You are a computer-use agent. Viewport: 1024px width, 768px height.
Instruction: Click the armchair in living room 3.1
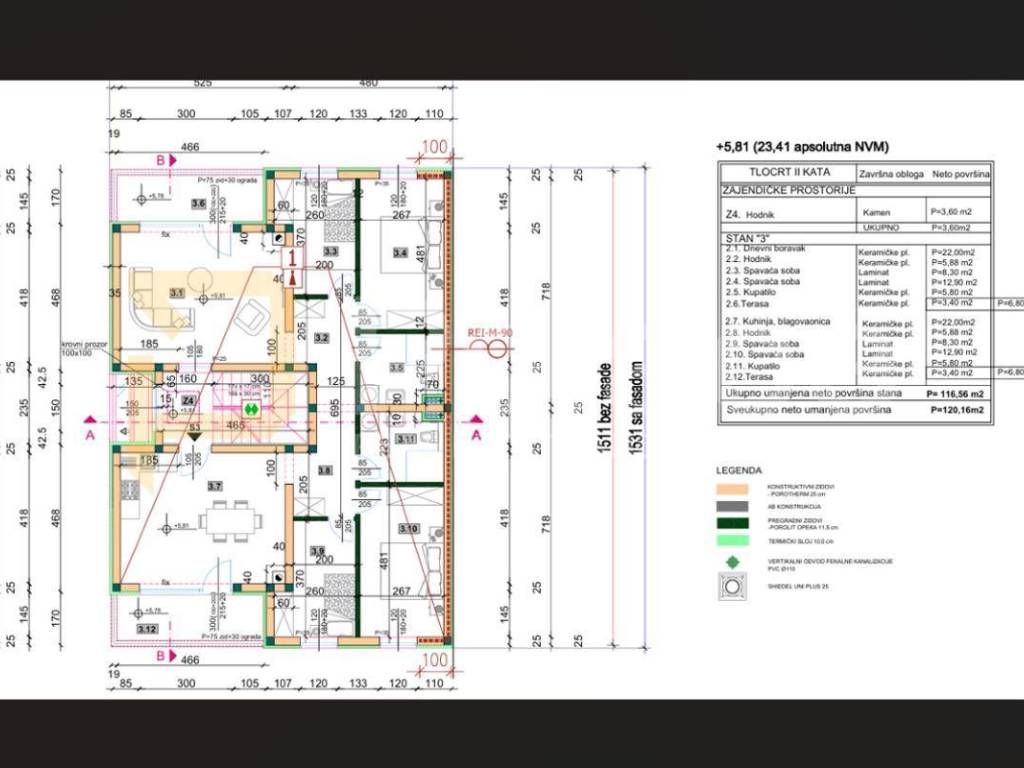pyautogui.click(x=251, y=318)
